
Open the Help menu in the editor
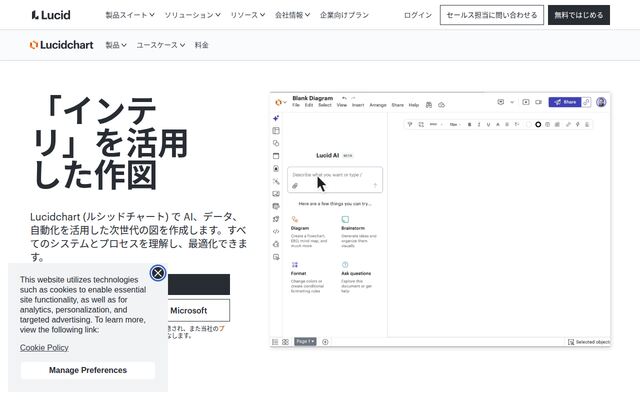point(414,105)
